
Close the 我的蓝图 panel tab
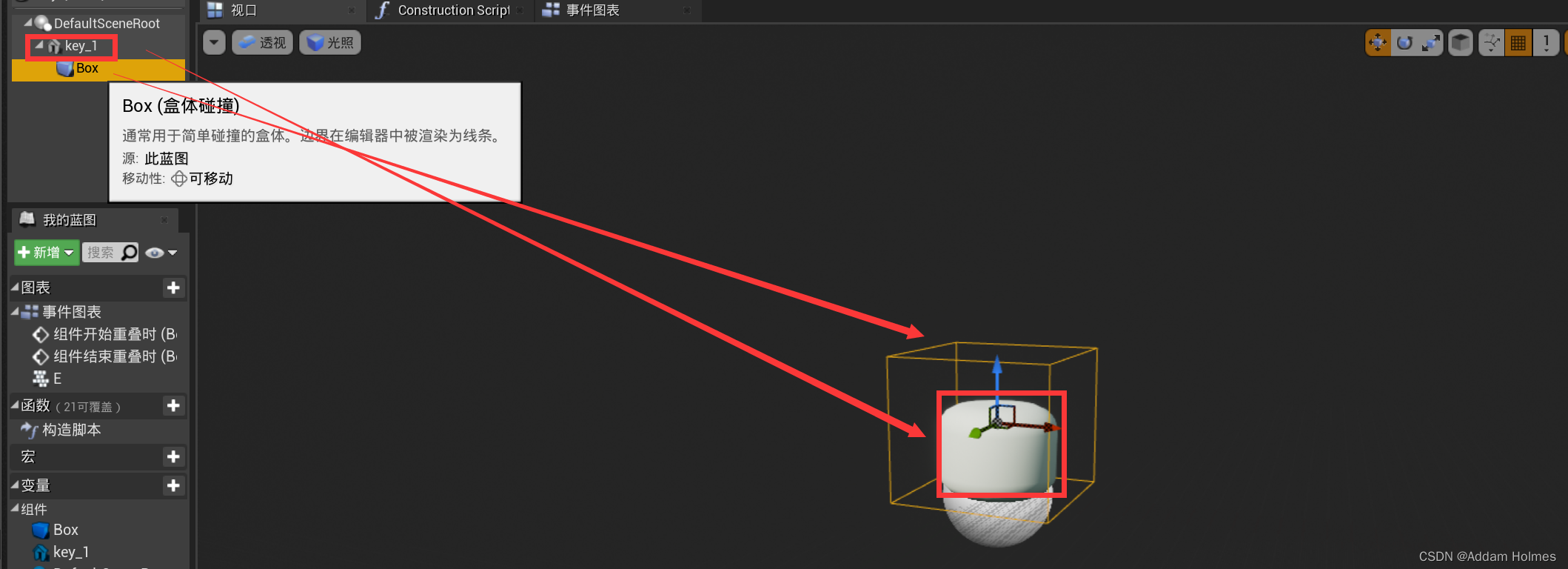(x=164, y=220)
